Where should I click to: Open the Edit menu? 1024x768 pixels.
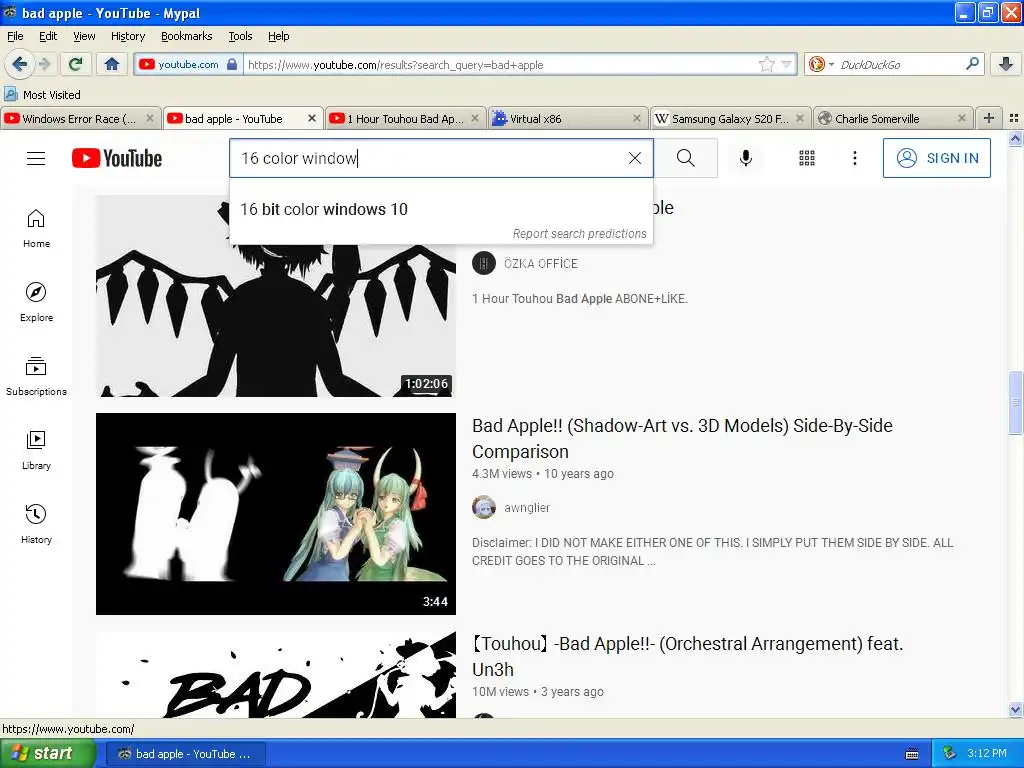tap(48, 36)
